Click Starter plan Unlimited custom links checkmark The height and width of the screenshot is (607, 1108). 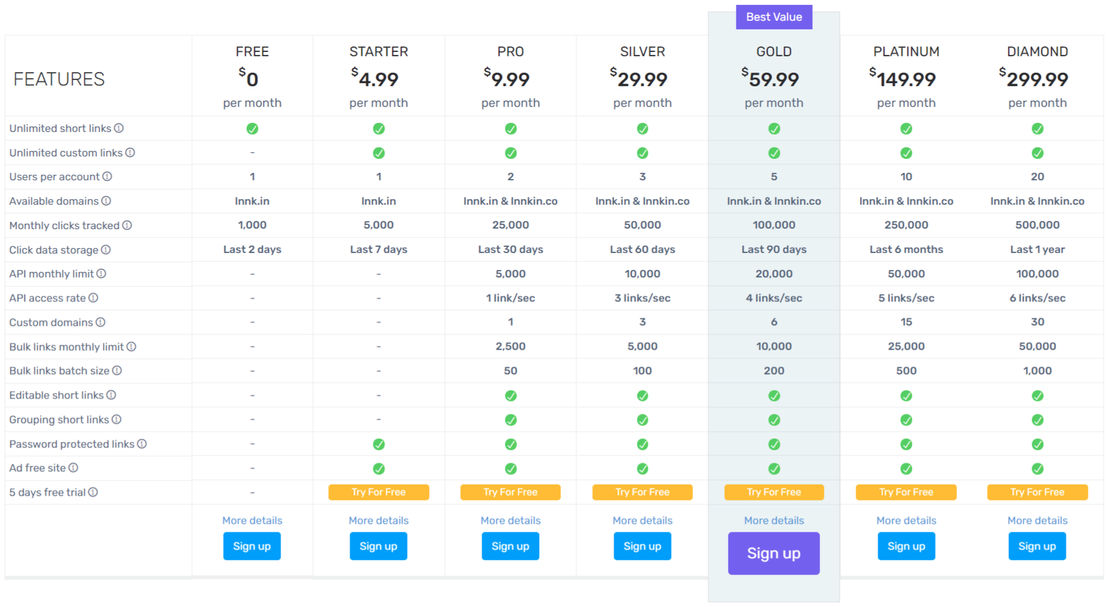[x=379, y=153]
